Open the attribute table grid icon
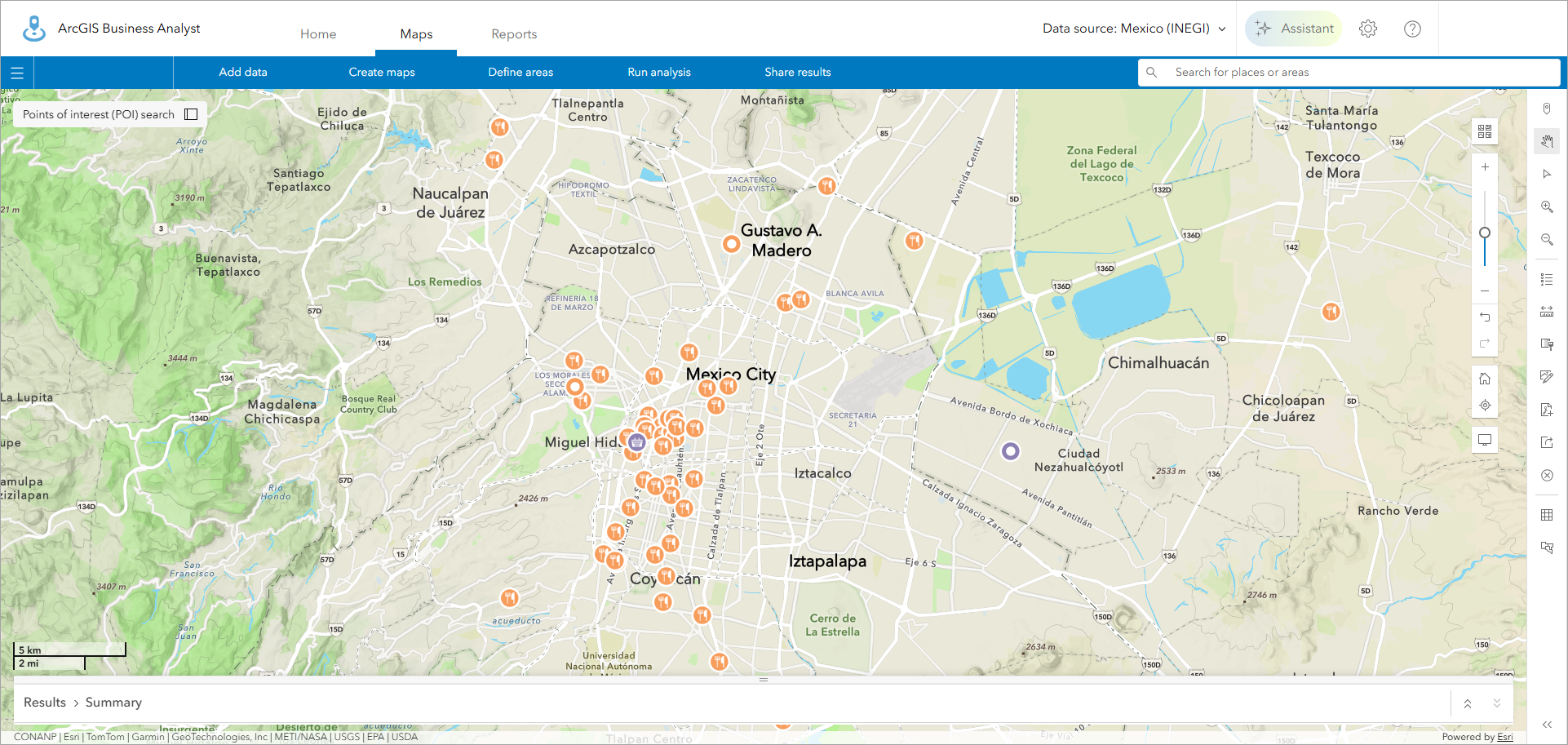This screenshot has height=745, width=1568. pos(1547,515)
